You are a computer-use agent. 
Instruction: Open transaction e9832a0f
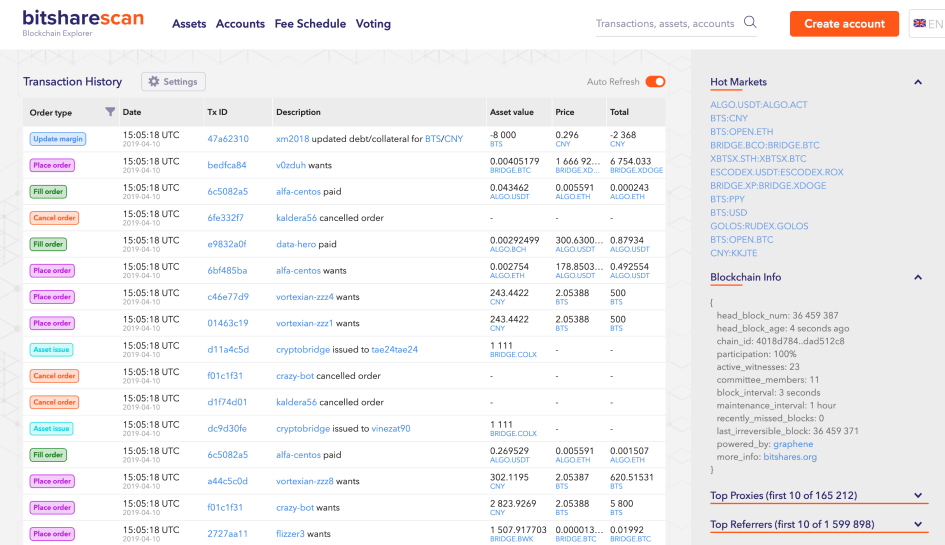(x=227, y=244)
